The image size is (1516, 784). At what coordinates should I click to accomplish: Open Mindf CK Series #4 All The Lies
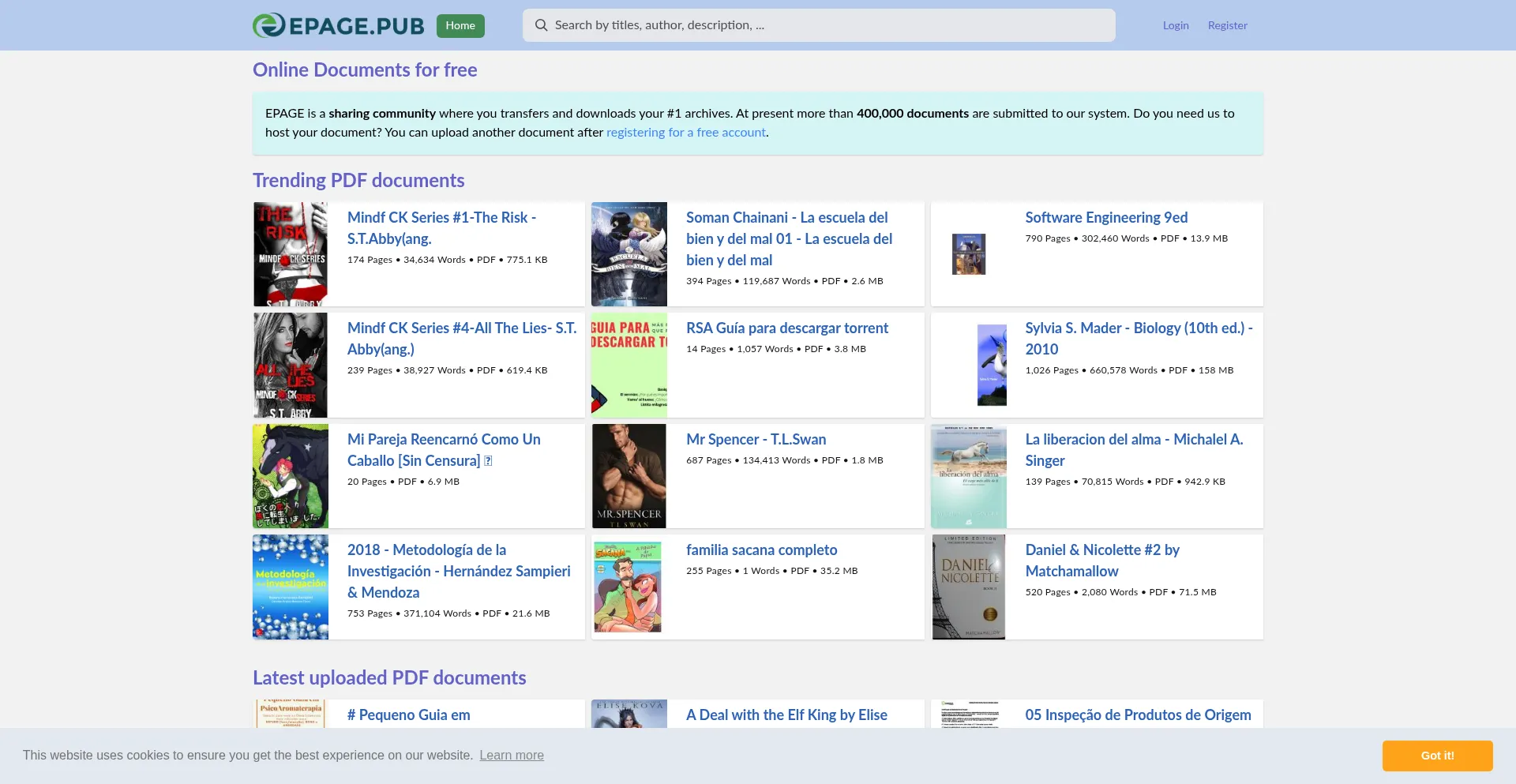(x=461, y=338)
